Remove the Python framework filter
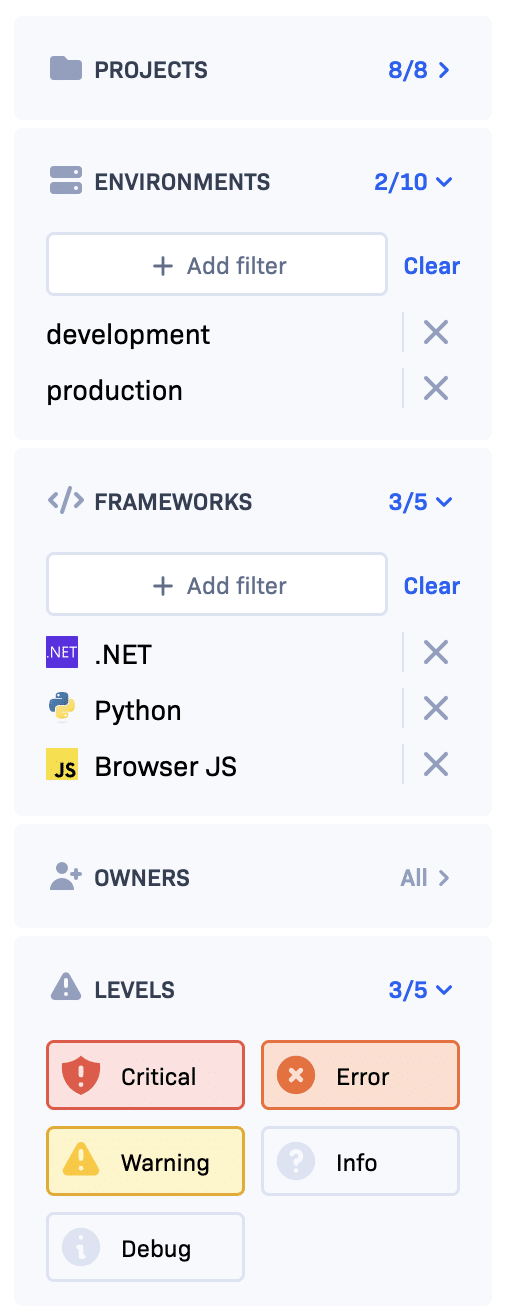 pyautogui.click(x=435, y=709)
